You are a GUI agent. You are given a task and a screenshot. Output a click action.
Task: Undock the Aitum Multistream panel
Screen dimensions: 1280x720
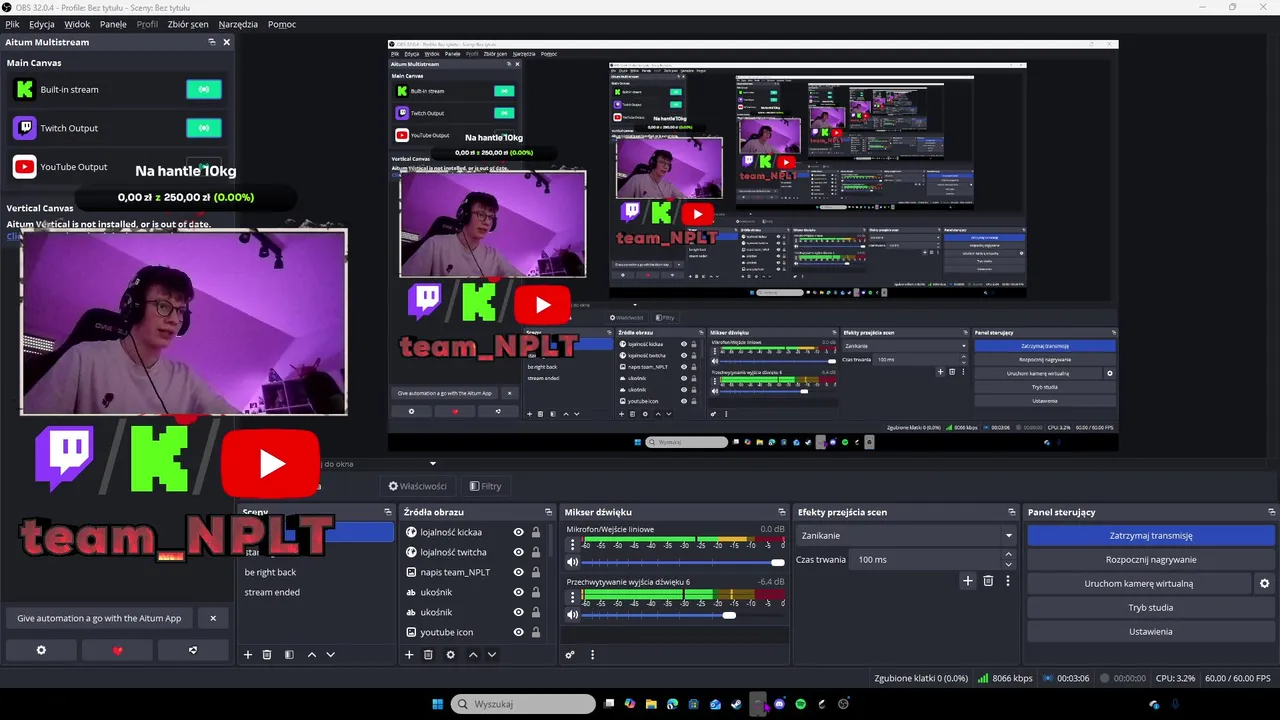211,42
